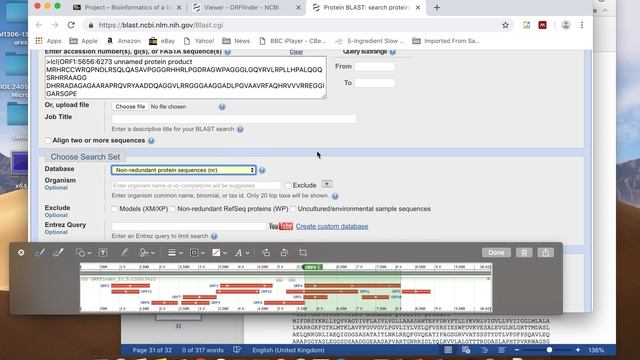This screenshot has width=640, height=360.
Task: Check Models (XM/XP) exclusion box
Action: pyautogui.click(x=114, y=209)
